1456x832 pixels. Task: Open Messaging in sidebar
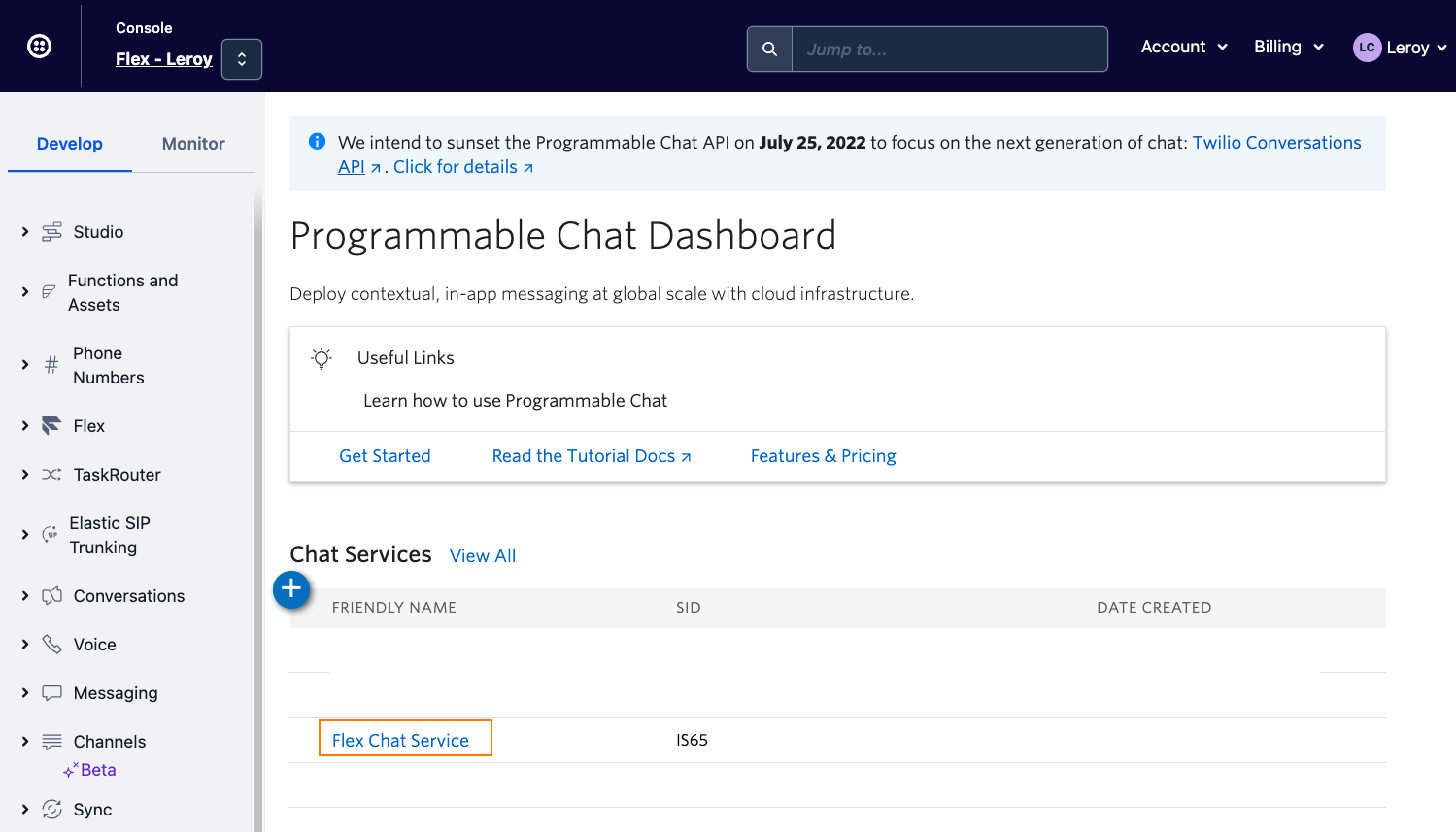(116, 693)
